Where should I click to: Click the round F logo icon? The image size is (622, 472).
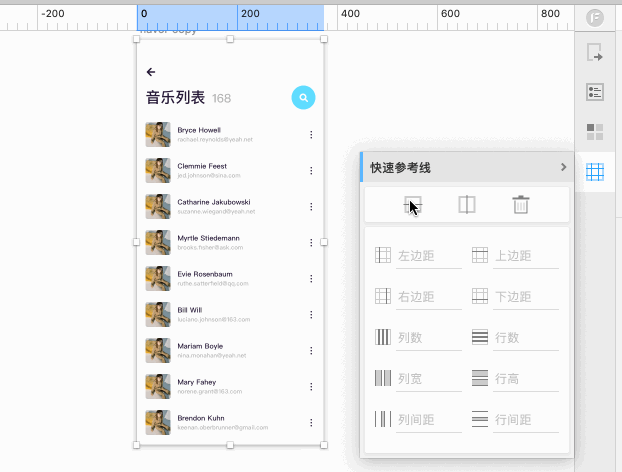pos(595,18)
